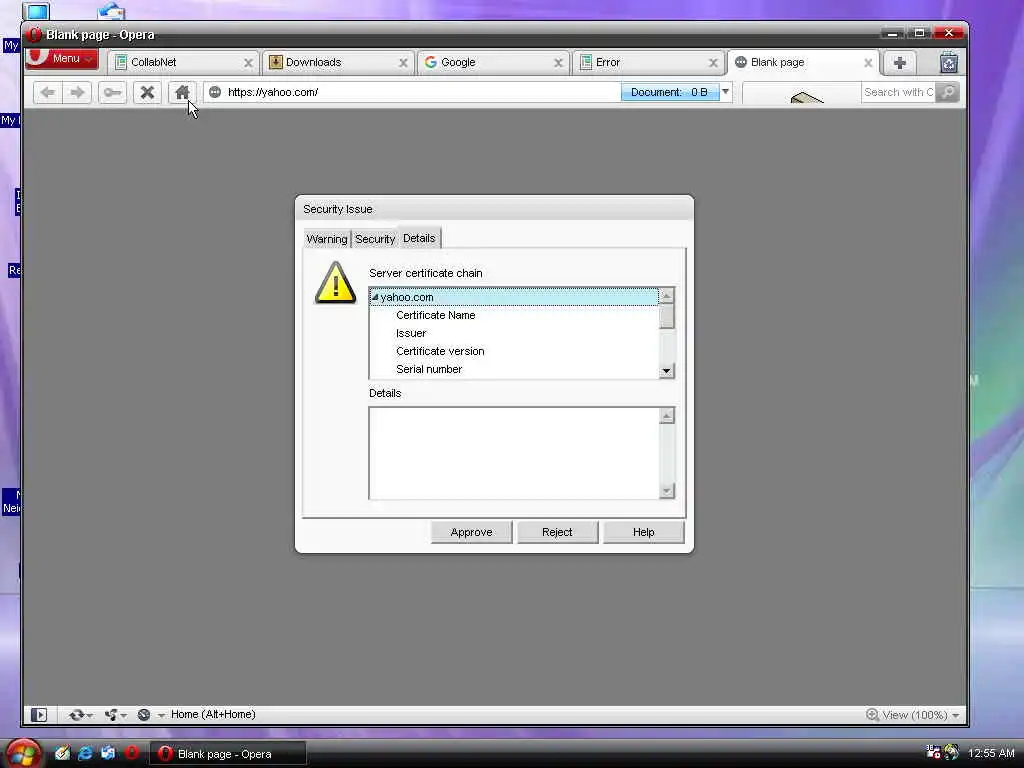Click the Document: 0 B progress indicator
1024x768 pixels.
coord(669,92)
